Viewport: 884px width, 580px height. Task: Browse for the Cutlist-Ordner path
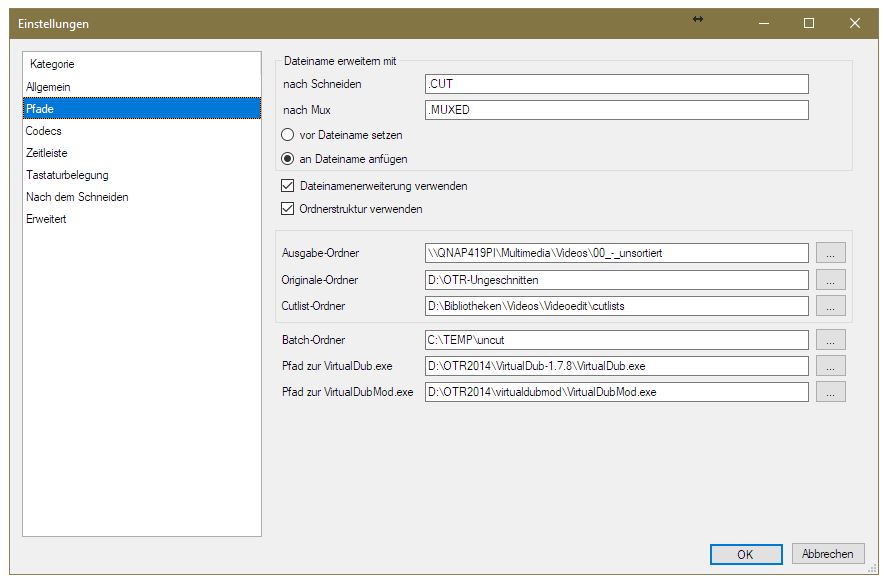(830, 306)
